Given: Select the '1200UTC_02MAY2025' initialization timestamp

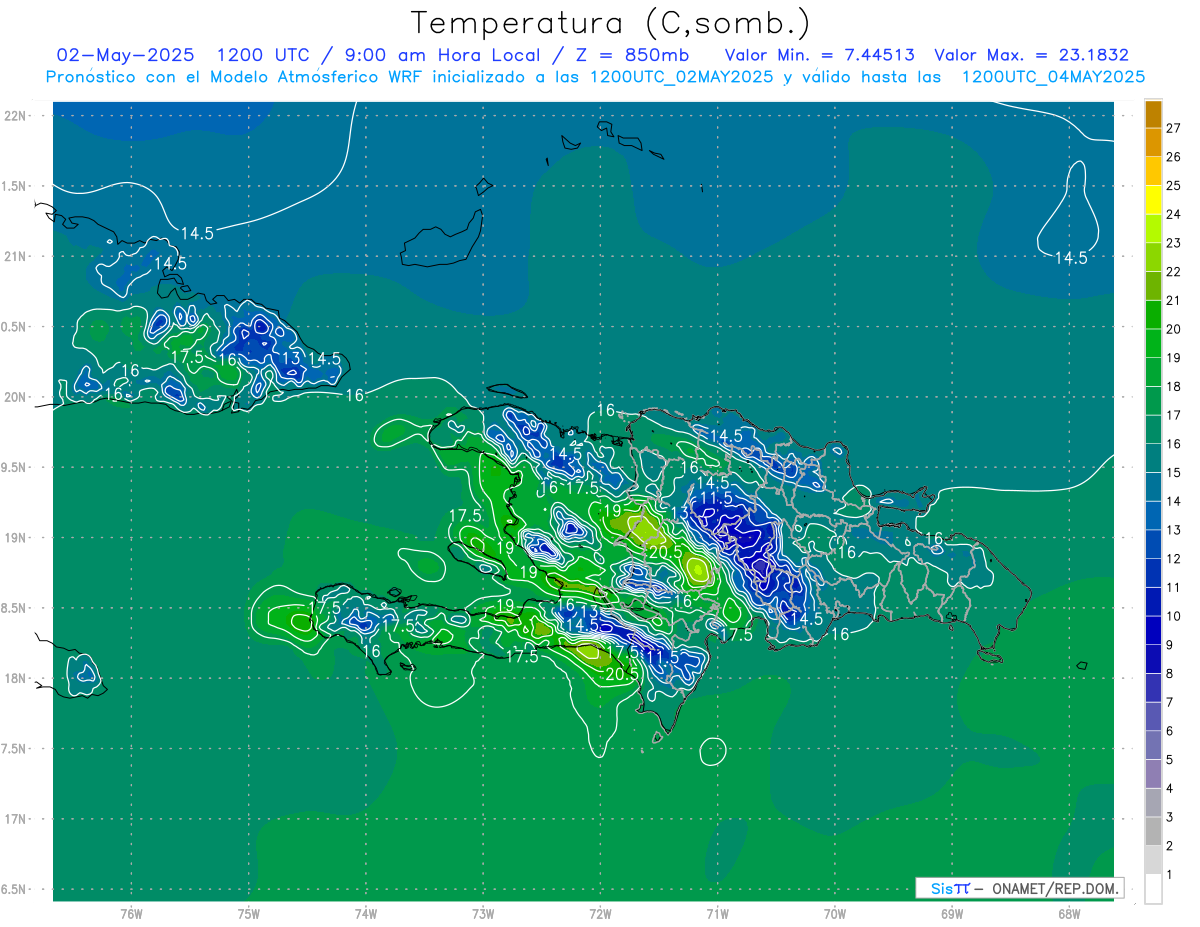Looking at the screenshot, I should 681,77.
